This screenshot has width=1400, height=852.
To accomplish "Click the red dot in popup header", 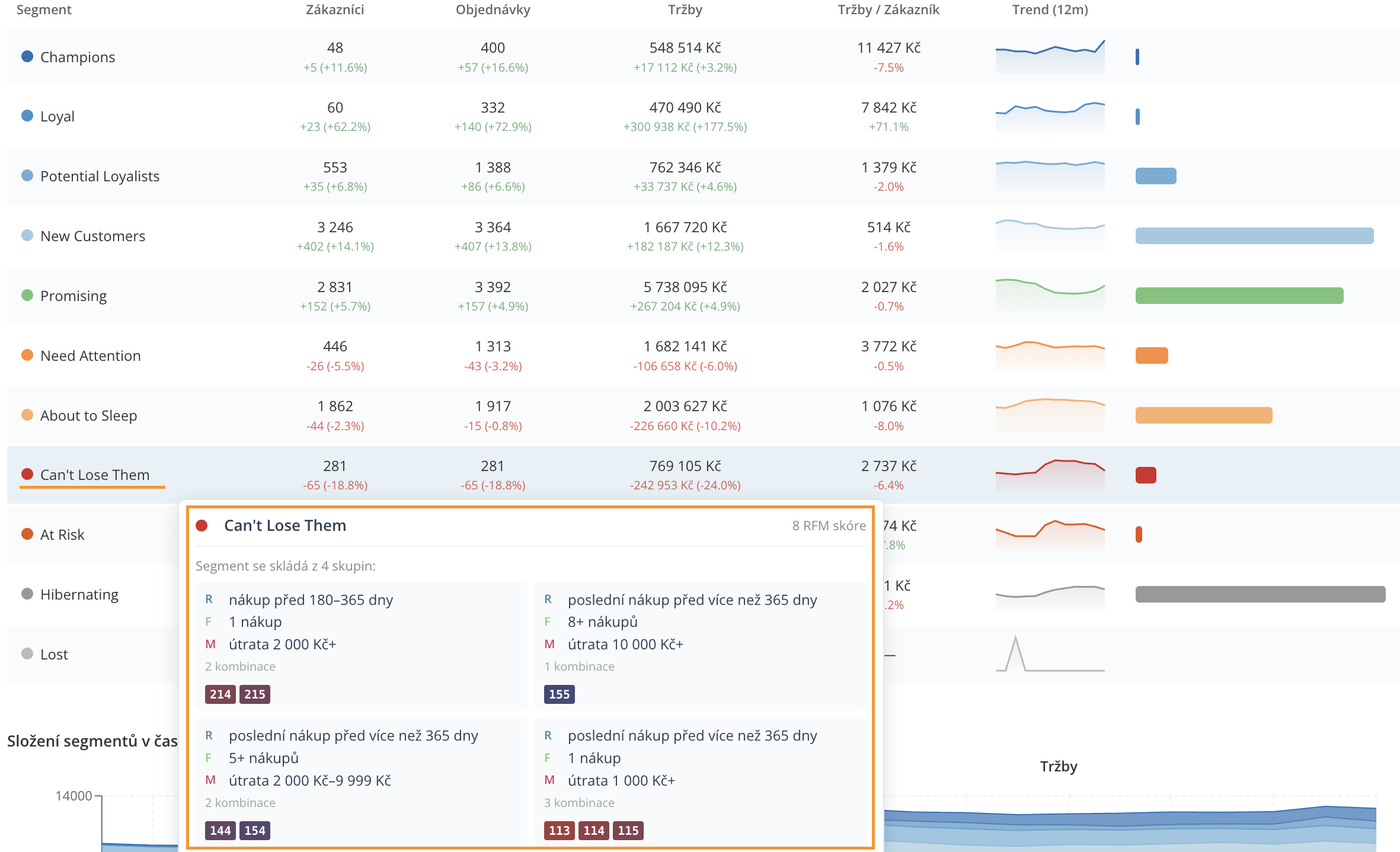I will 202,526.
